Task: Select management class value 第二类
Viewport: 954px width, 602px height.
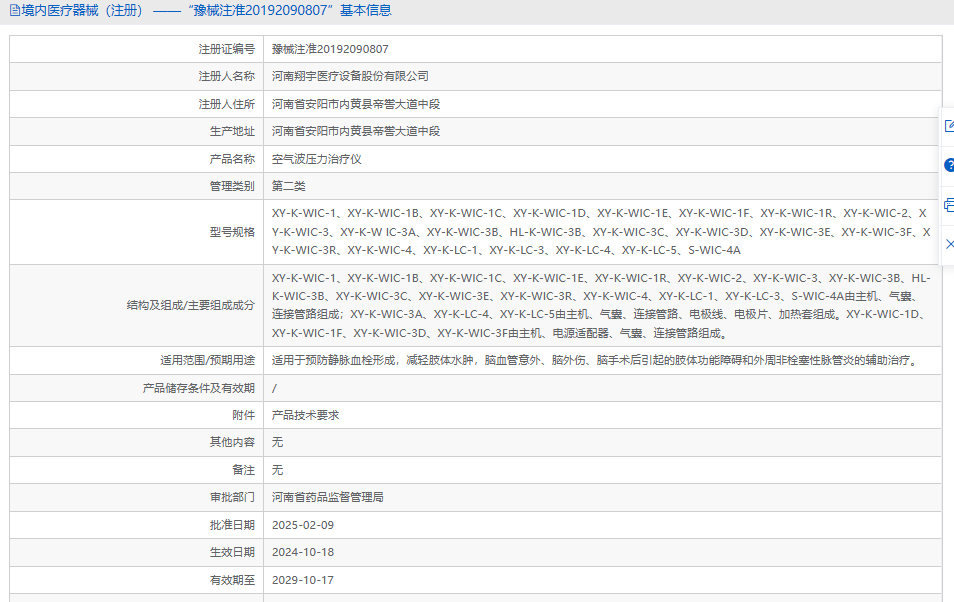Action: point(288,186)
